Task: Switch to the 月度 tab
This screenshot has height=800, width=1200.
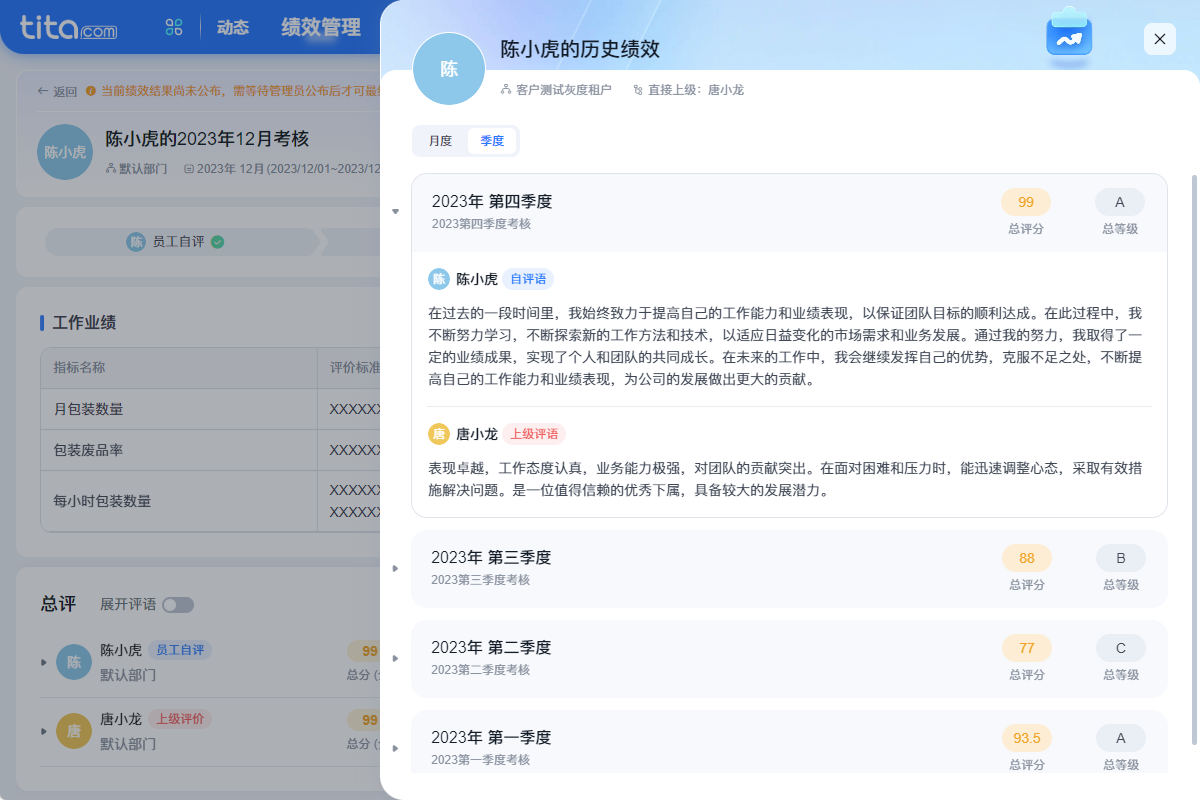Action: (x=440, y=141)
